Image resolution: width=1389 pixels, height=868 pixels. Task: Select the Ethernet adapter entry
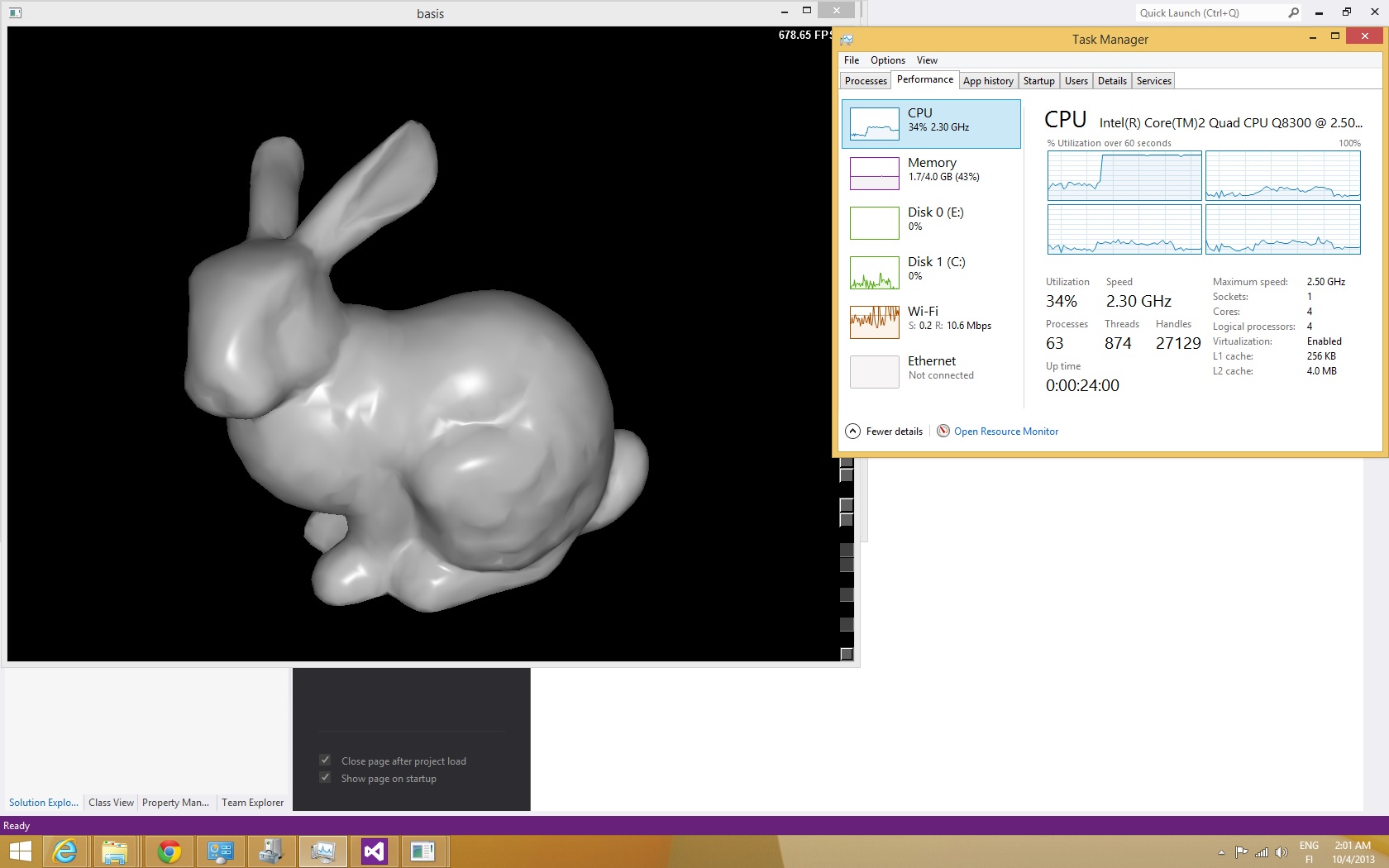pos(931,372)
